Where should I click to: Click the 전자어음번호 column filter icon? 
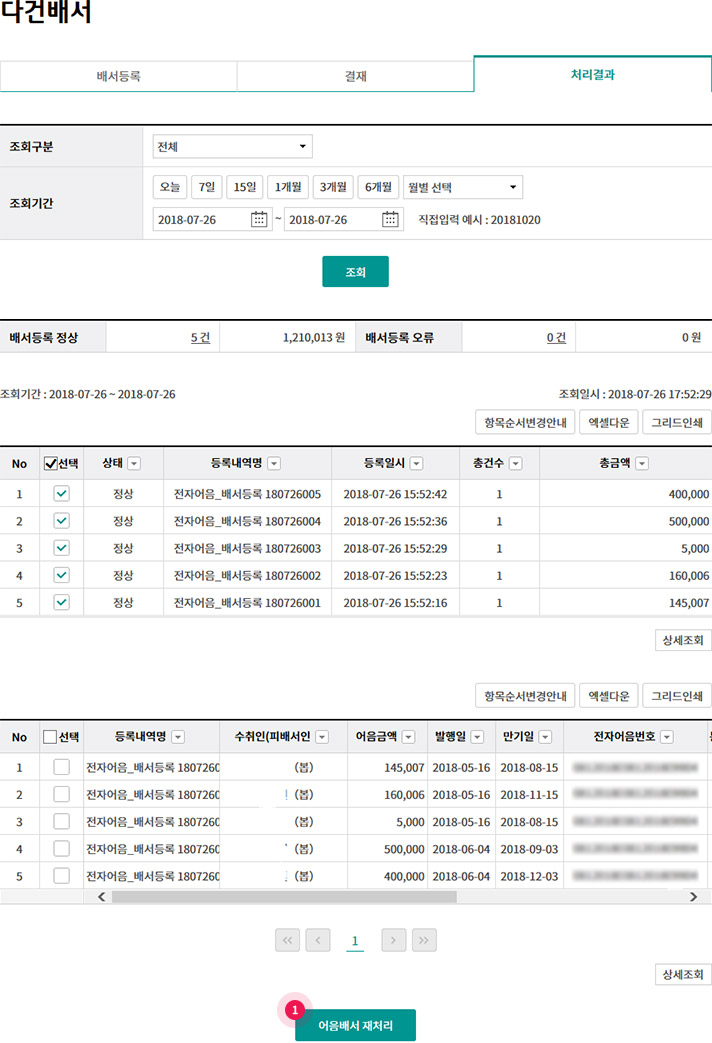coord(666,737)
